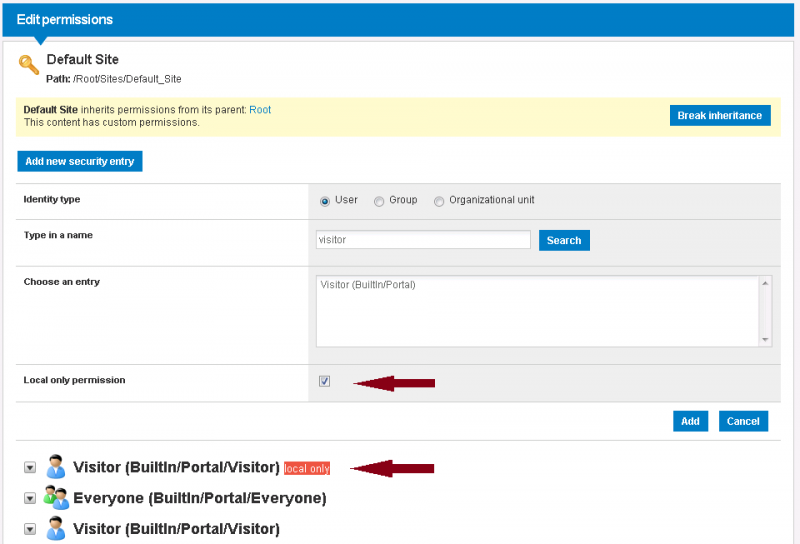
Task: Click the red local only badge
Action: [307, 468]
